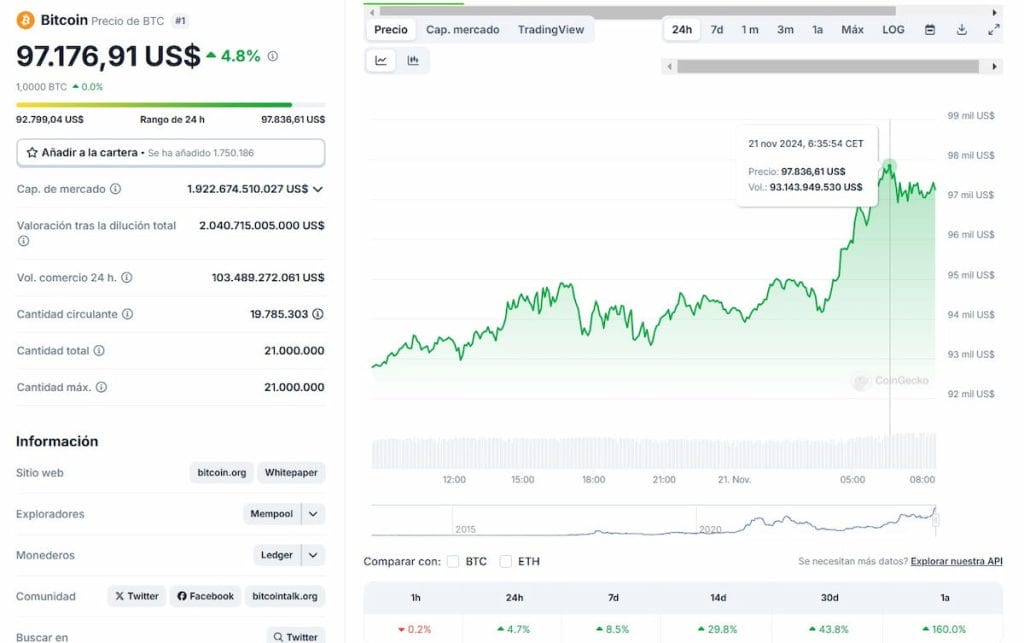Click Añadir a la cartera button
The height and width of the screenshot is (643, 1024).
[170, 153]
